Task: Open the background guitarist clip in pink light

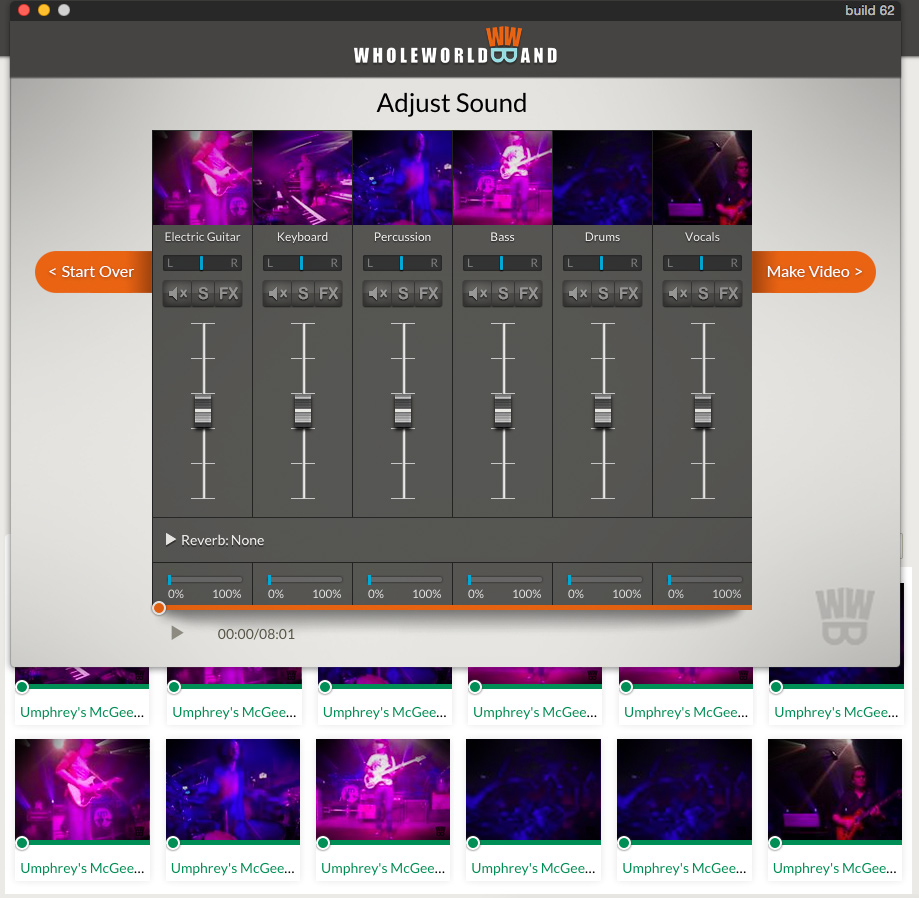Action: tap(82, 790)
